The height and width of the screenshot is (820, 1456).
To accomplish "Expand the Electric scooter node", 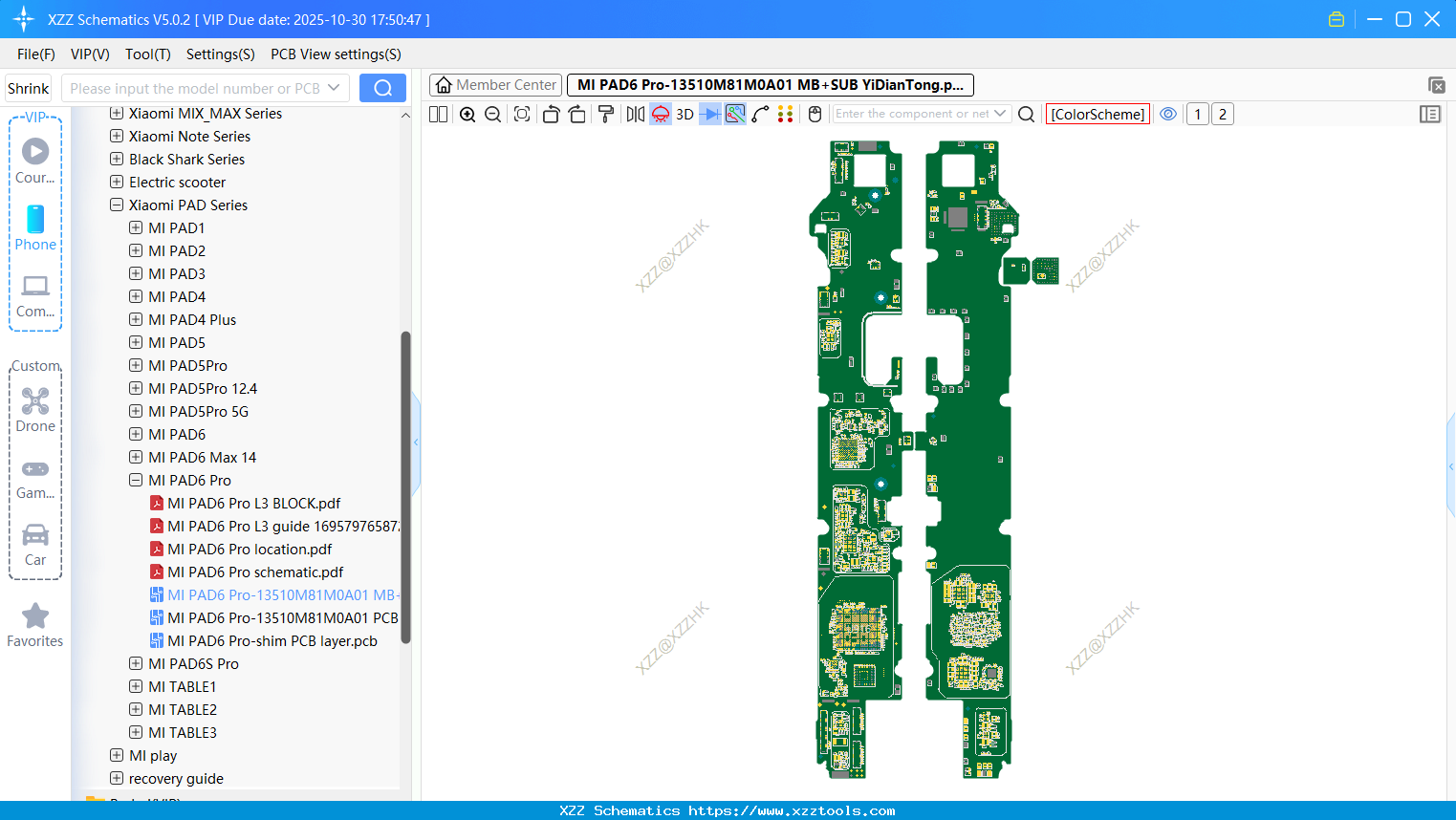I will coord(117,183).
